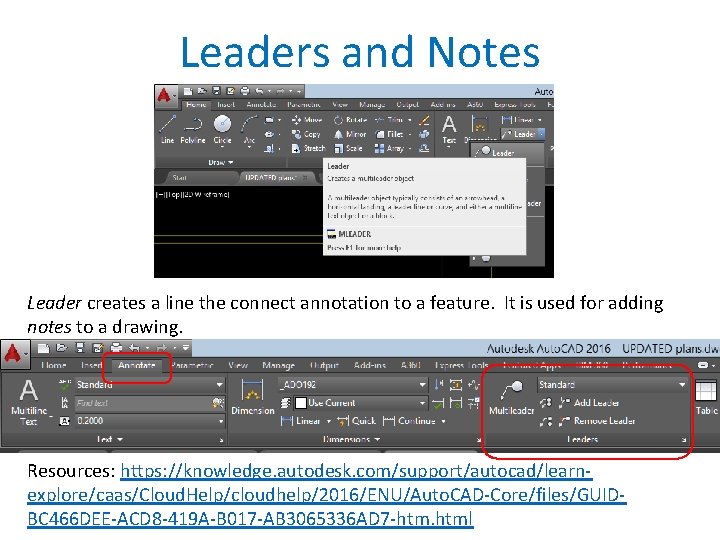This screenshot has height=540, width=720.
Task: Click Multiline Text in Annotate ribbon
Action: pyautogui.click(x=28, y=402)
